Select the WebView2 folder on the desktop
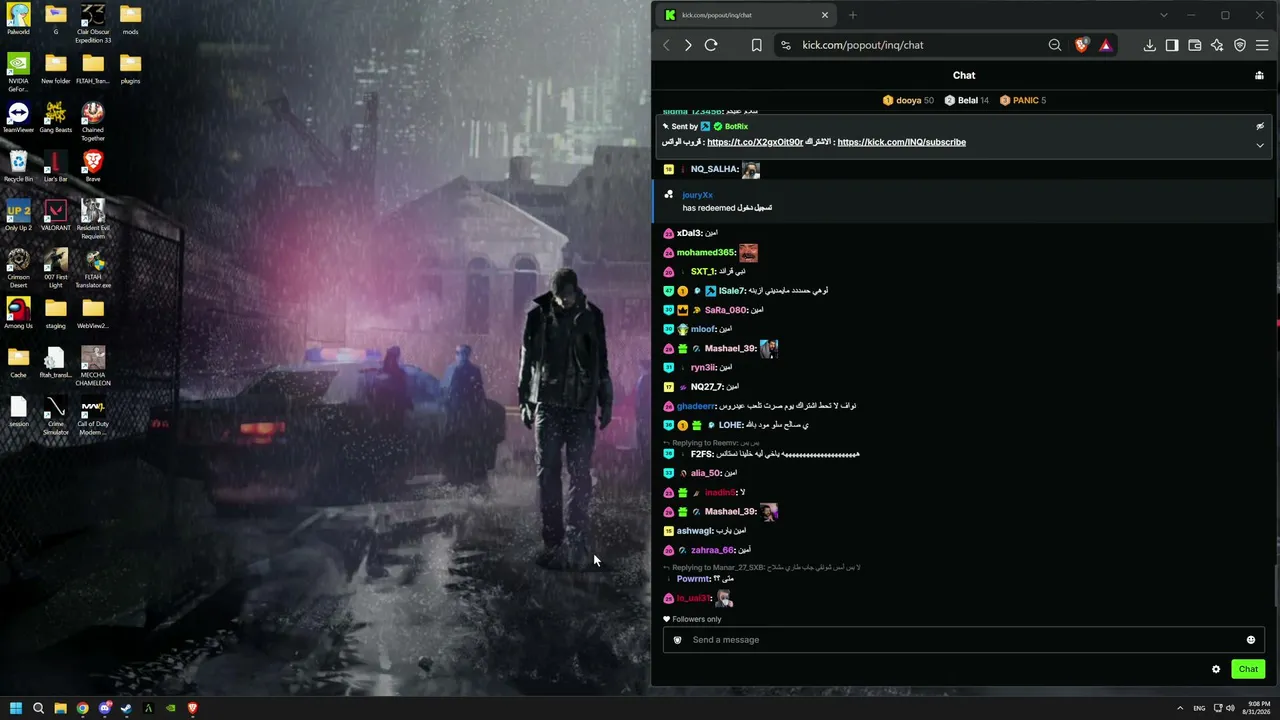 coord(93,313)
